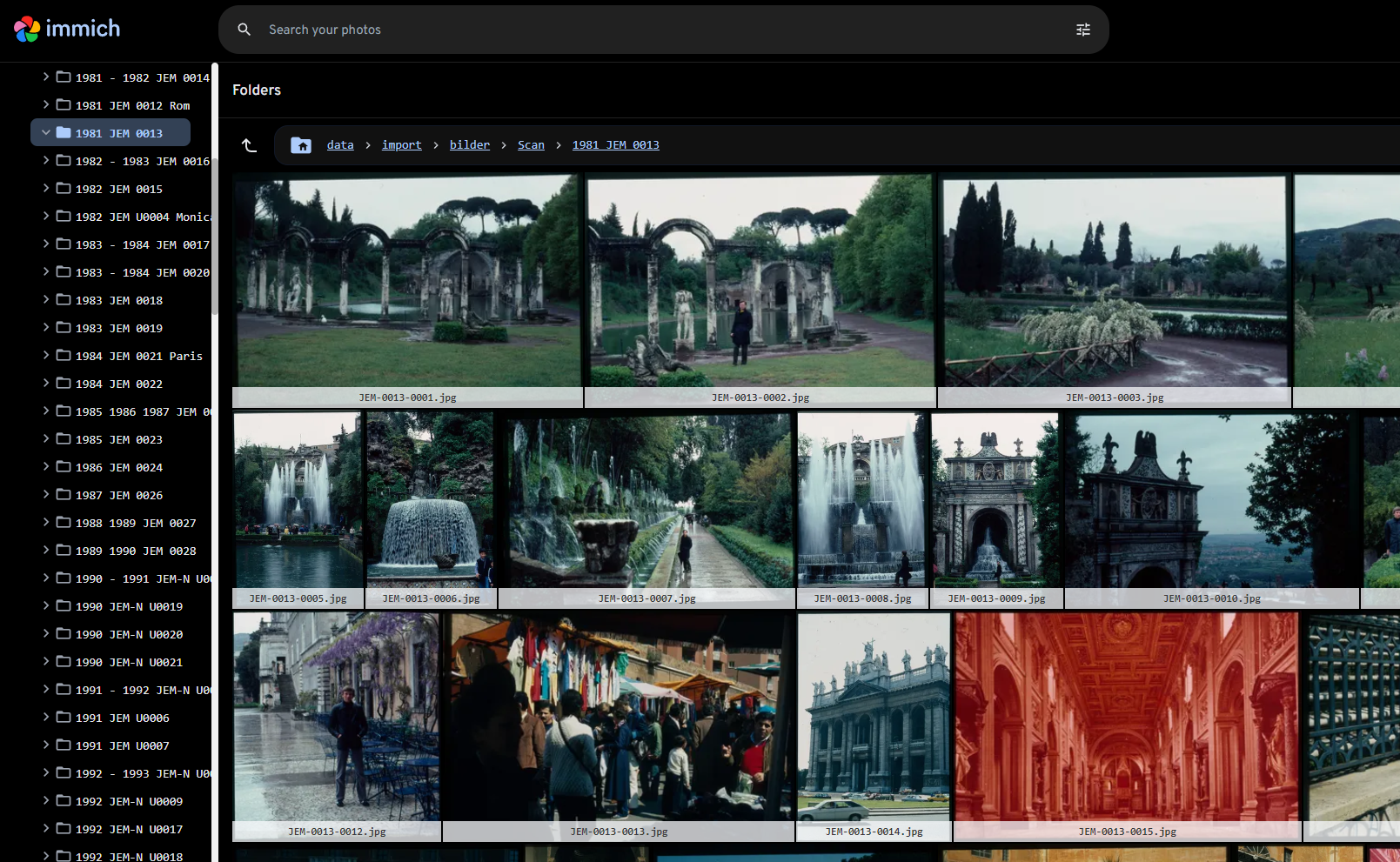This screenshot has height=862, width=1400.
Task: Select the 1983 - 1984 JEM 0020 folder
Action: pos(143,272)
